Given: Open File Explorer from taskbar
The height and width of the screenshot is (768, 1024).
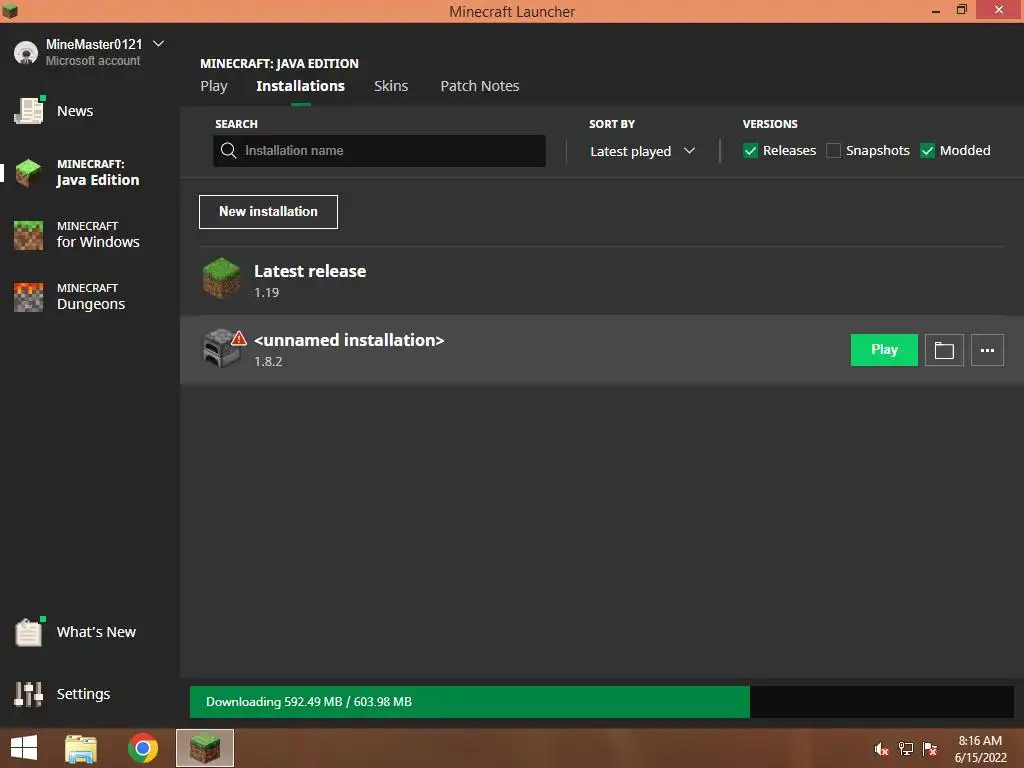Looking at the screenshot, I should [81, 748].
